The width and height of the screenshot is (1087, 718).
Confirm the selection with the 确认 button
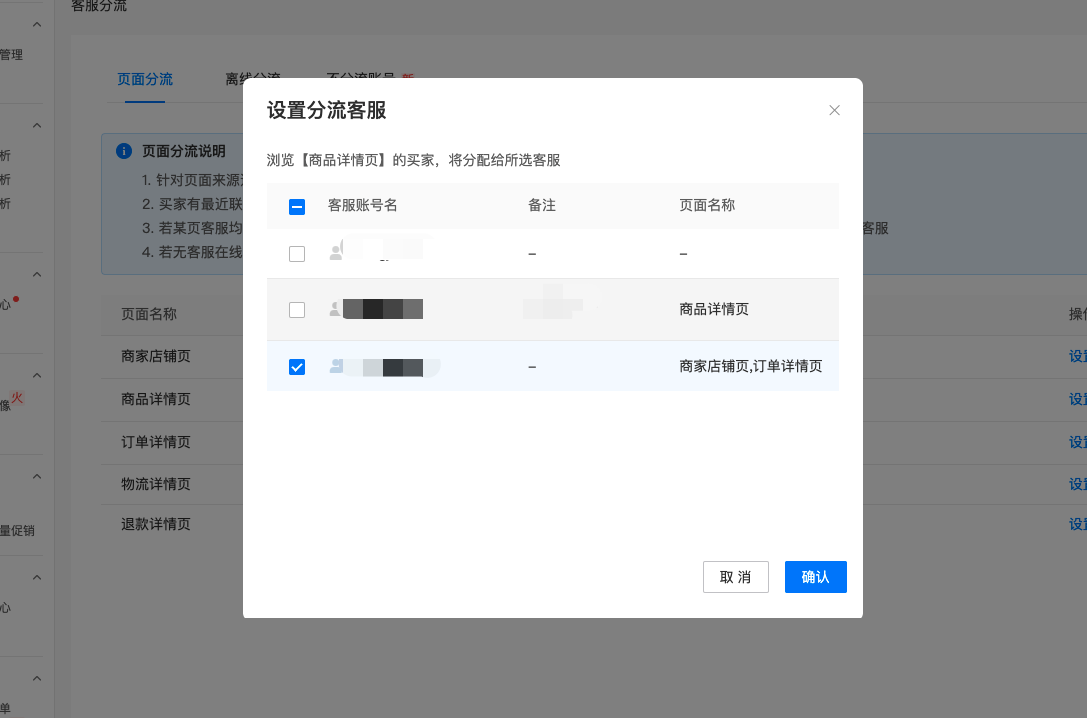[815, 577]
